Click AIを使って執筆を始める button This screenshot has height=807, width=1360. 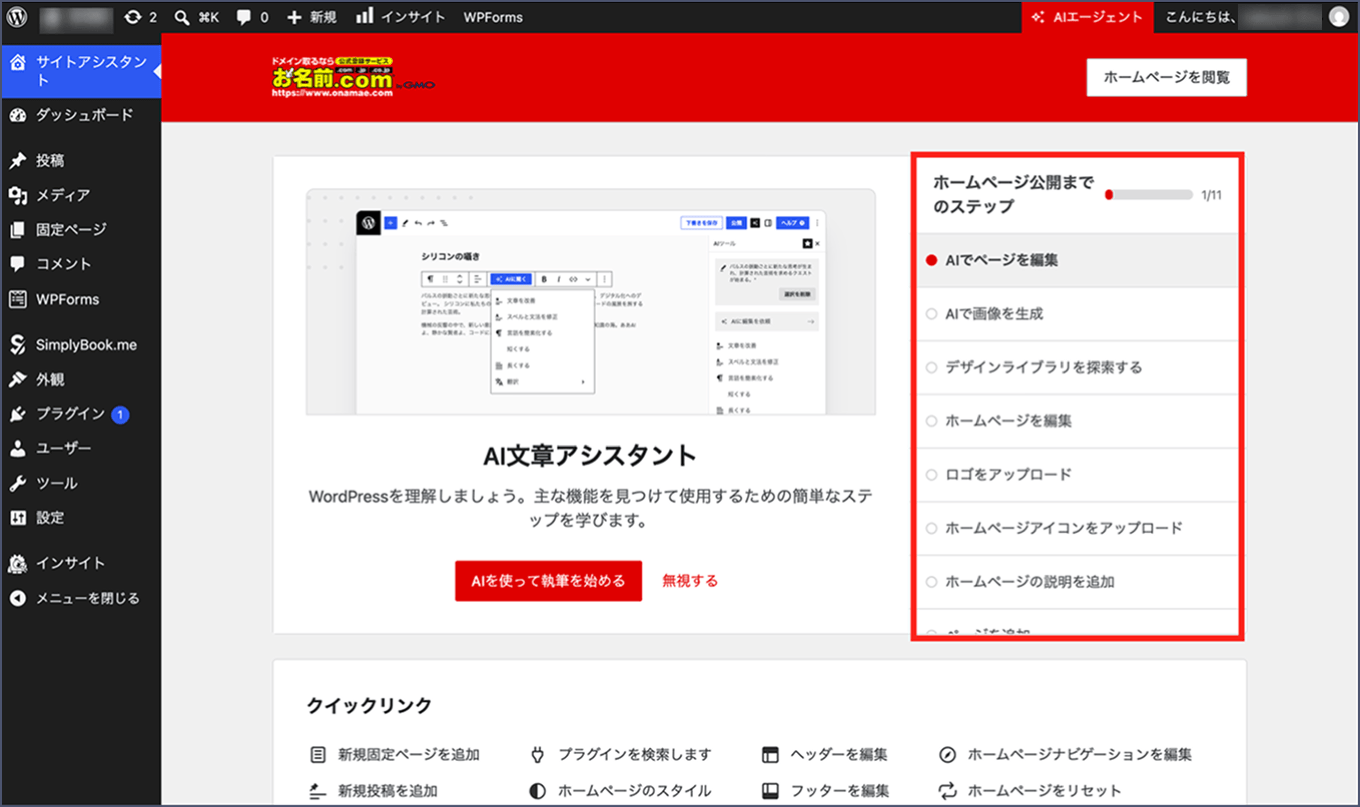pyautogui.click(x=548, y=581)
